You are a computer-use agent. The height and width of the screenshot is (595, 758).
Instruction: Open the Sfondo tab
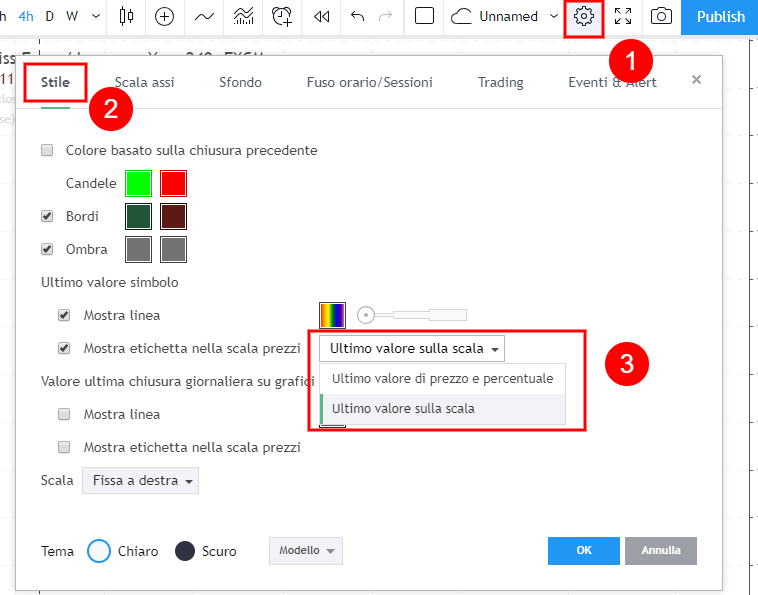pos(240,82)
